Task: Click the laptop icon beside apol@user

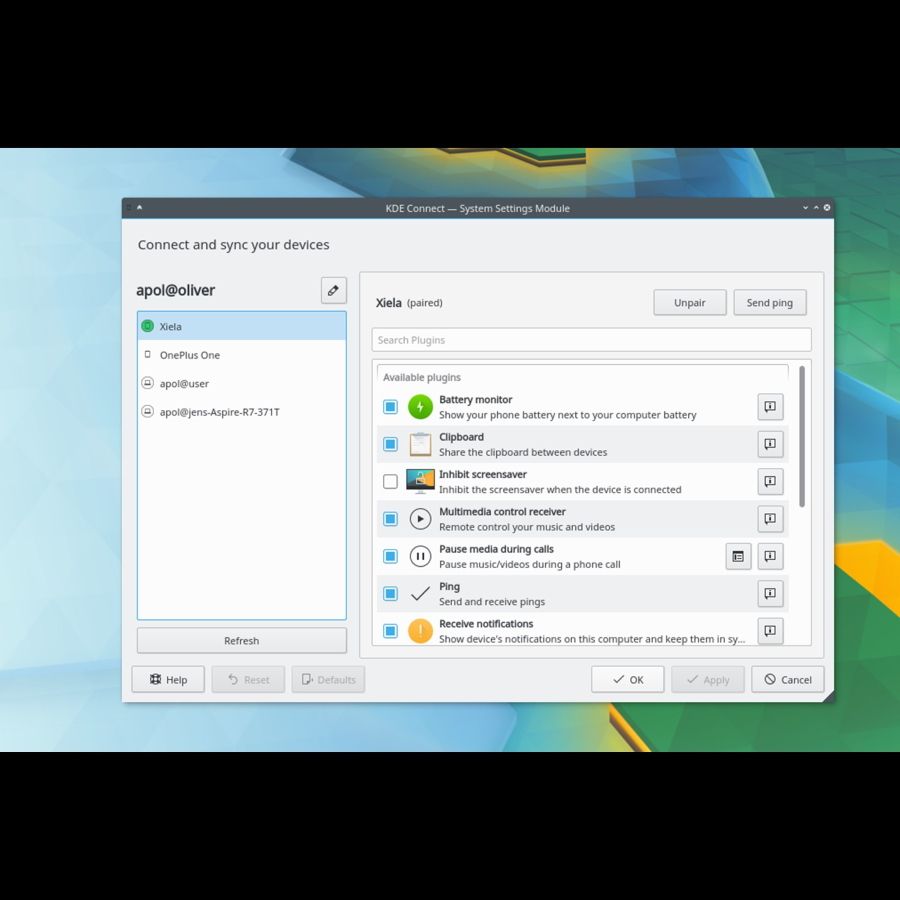Action: pos(148,383)
